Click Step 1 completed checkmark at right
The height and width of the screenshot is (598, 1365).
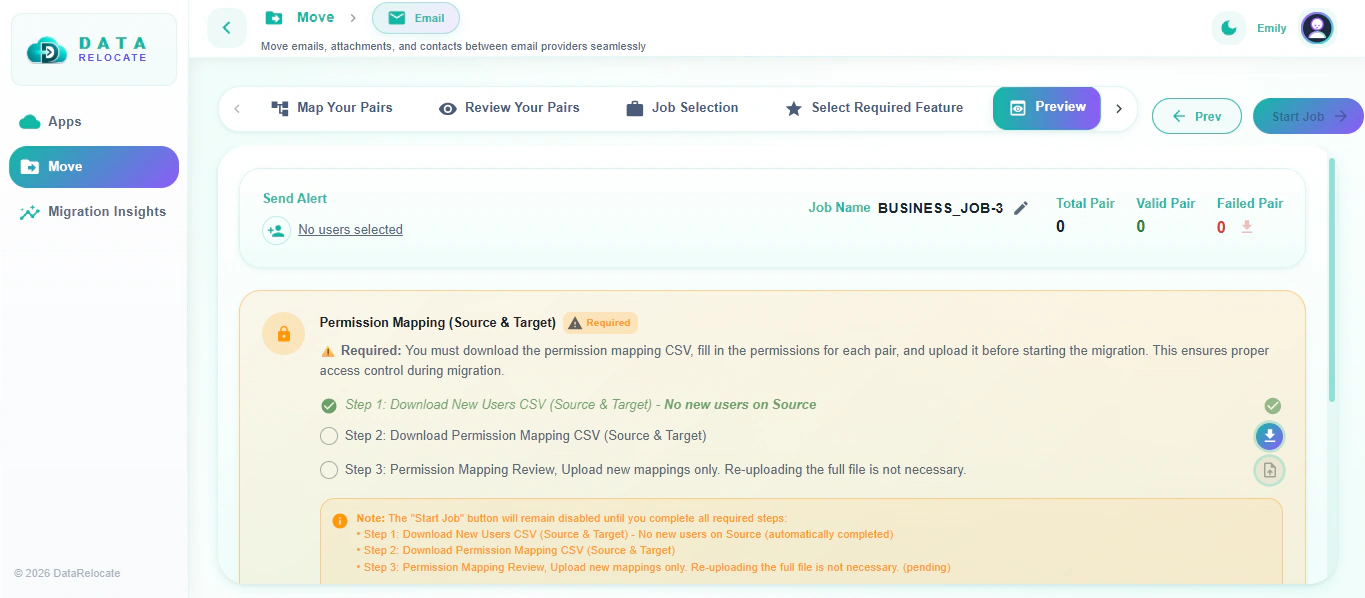click(1272, 406)
